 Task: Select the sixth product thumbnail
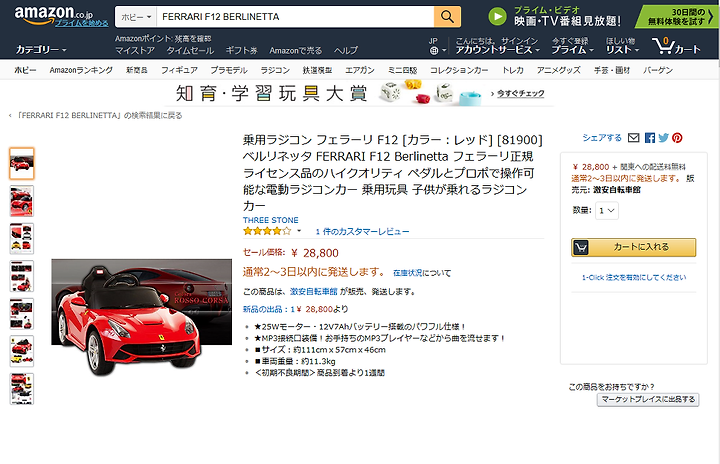tap(22, 351)
